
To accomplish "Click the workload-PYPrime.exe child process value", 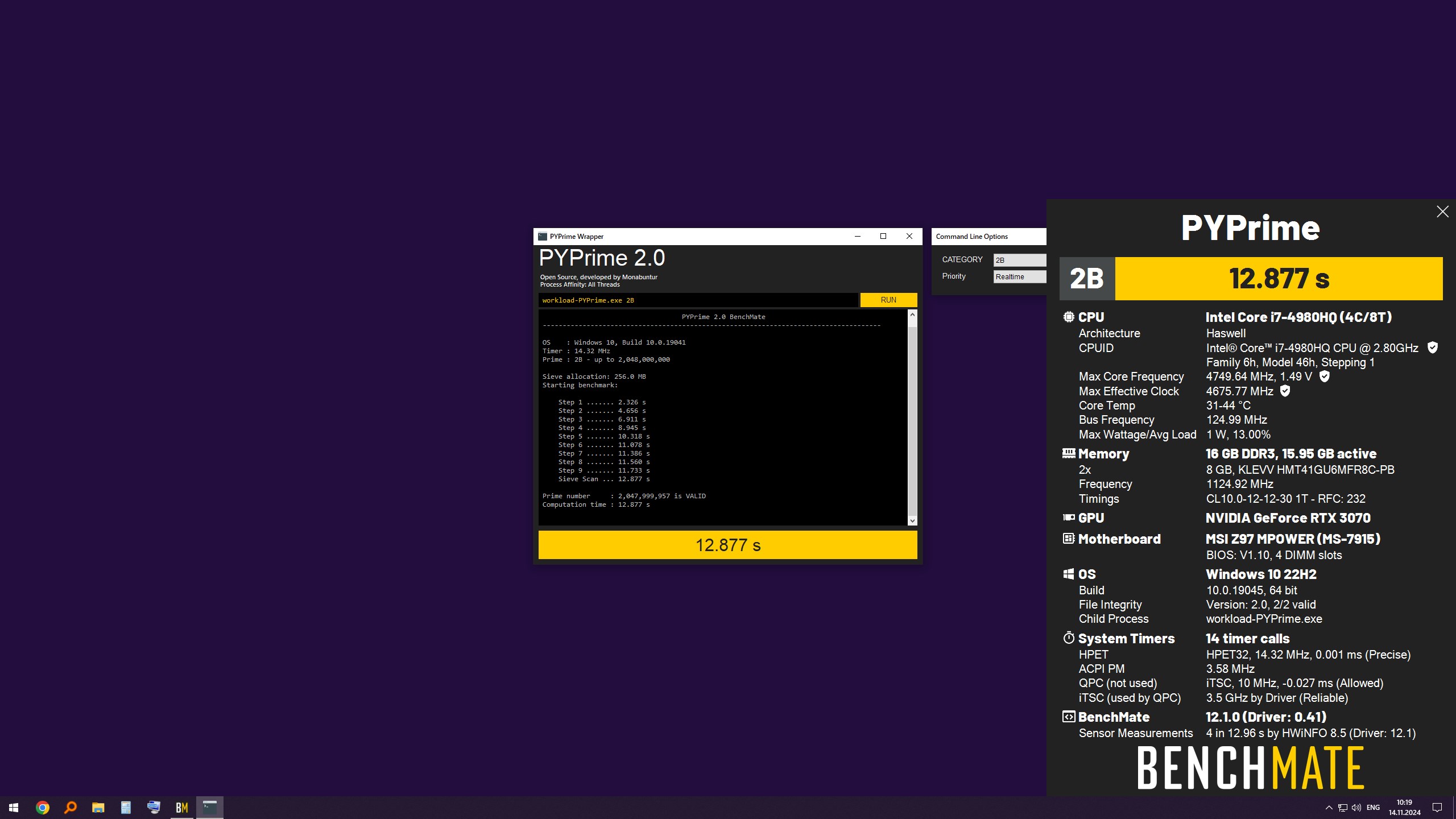I will point(1264,619).
